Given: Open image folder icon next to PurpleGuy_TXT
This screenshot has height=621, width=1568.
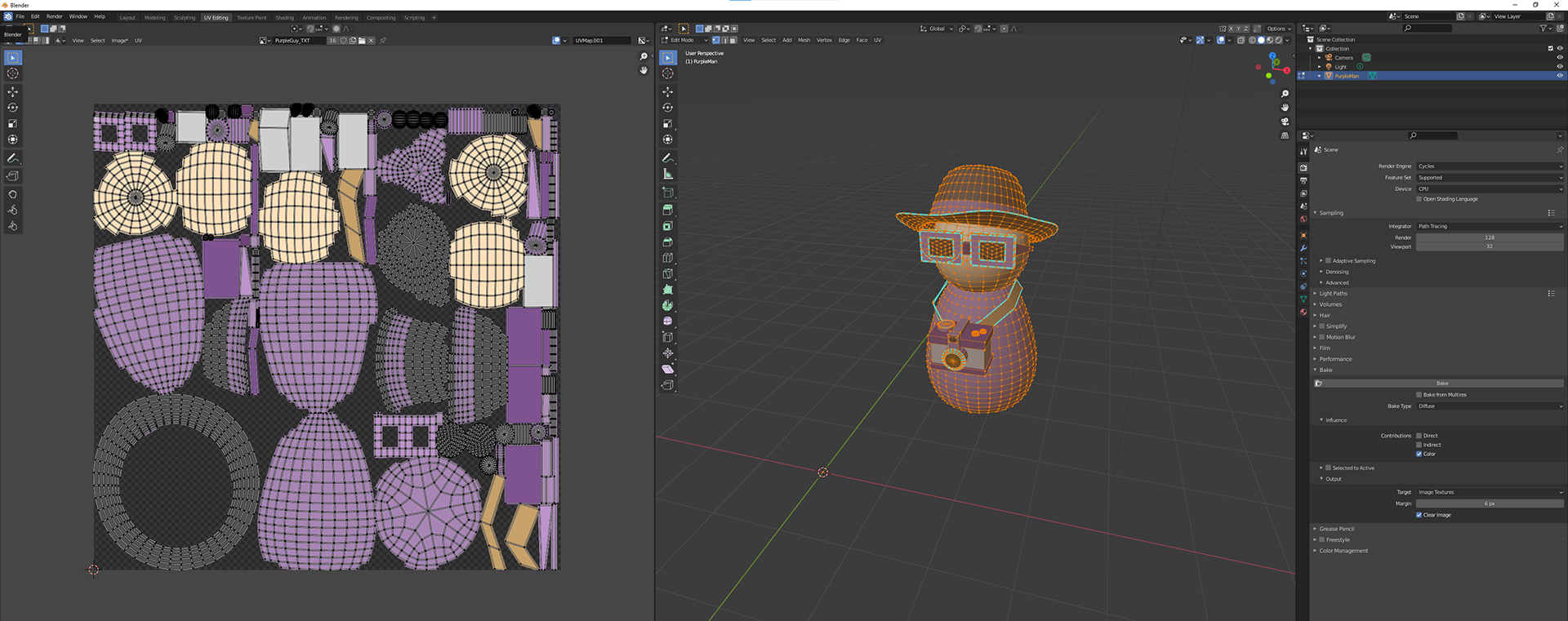Looking at the screenshot, I should click(x=362, y=40).
